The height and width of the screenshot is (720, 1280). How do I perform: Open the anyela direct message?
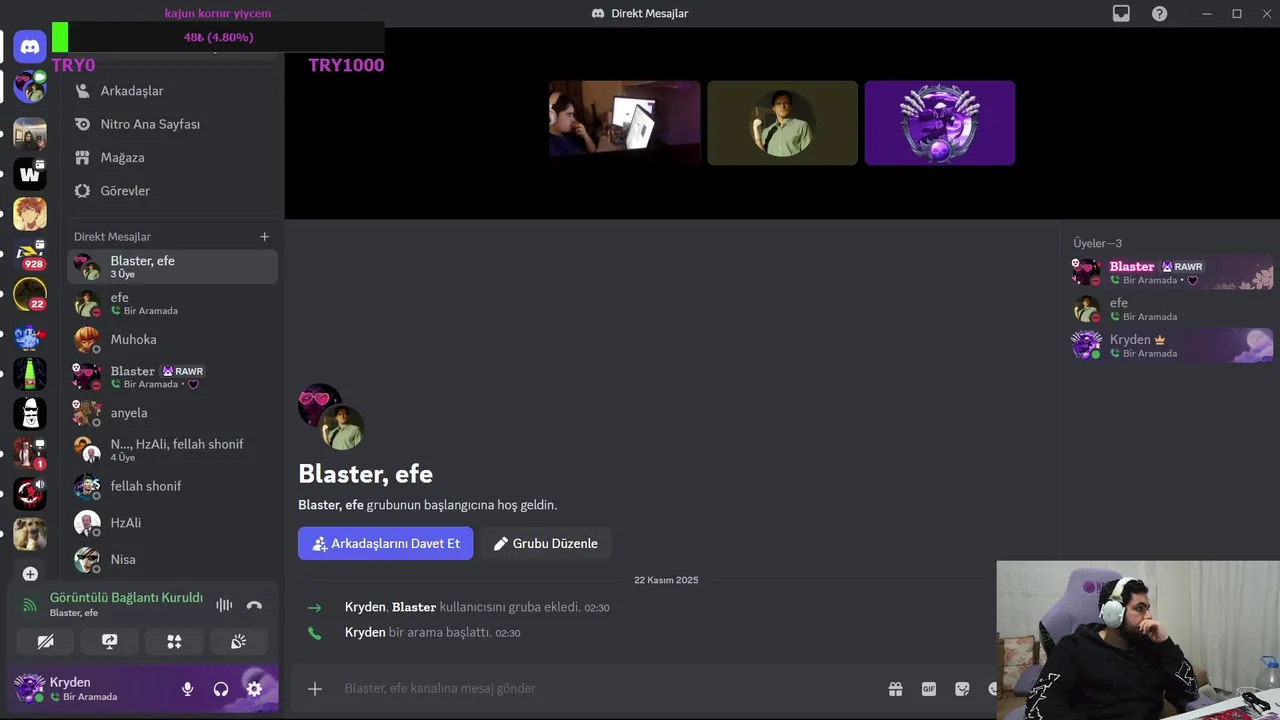[172, 413]
